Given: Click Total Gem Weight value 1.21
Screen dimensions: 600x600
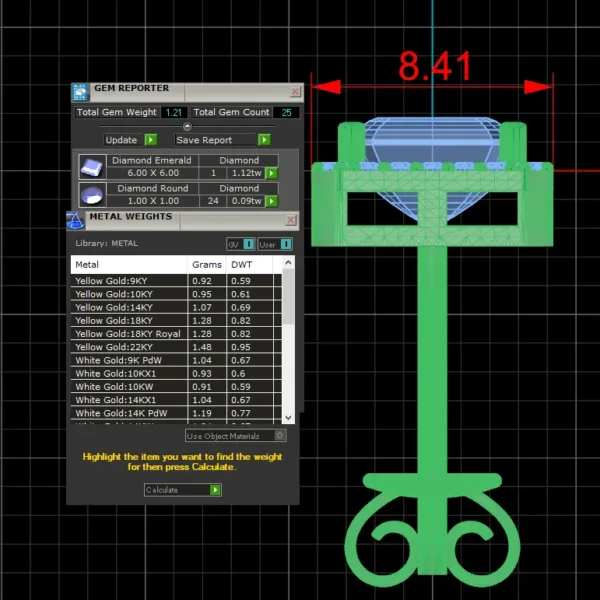Looking at the screenshot, I should (x=174, y=112).
